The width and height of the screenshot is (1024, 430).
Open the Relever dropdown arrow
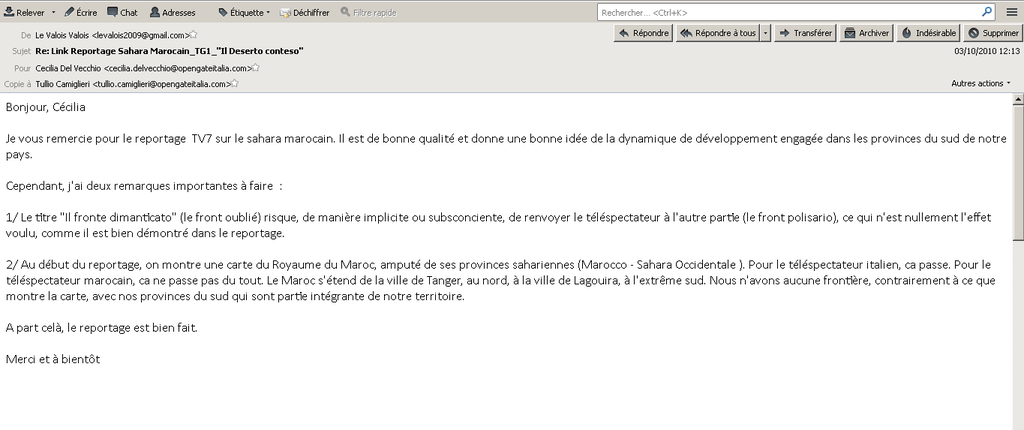click(x=54, y=12)
